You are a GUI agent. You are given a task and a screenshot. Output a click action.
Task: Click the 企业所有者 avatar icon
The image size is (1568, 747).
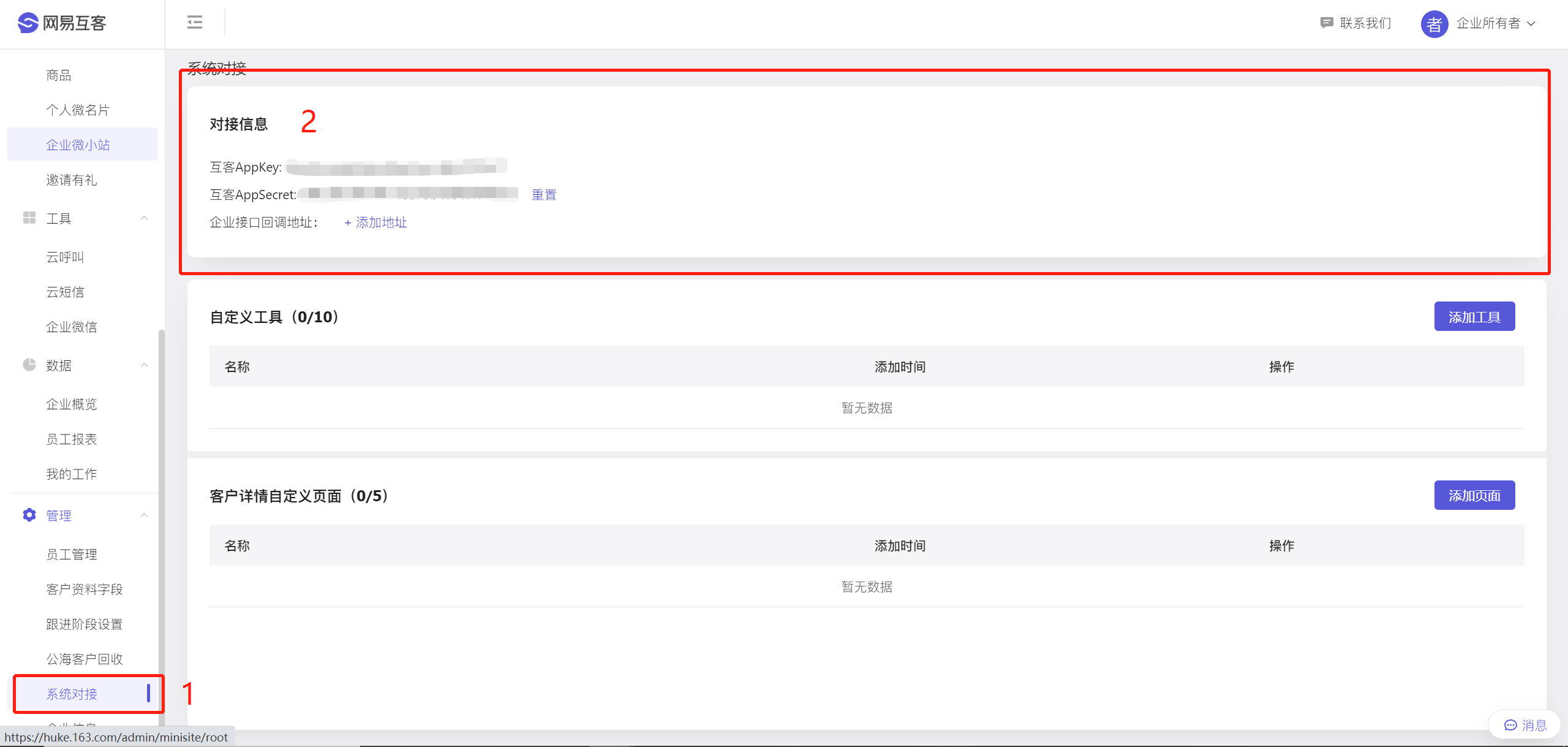[1434, 24]
